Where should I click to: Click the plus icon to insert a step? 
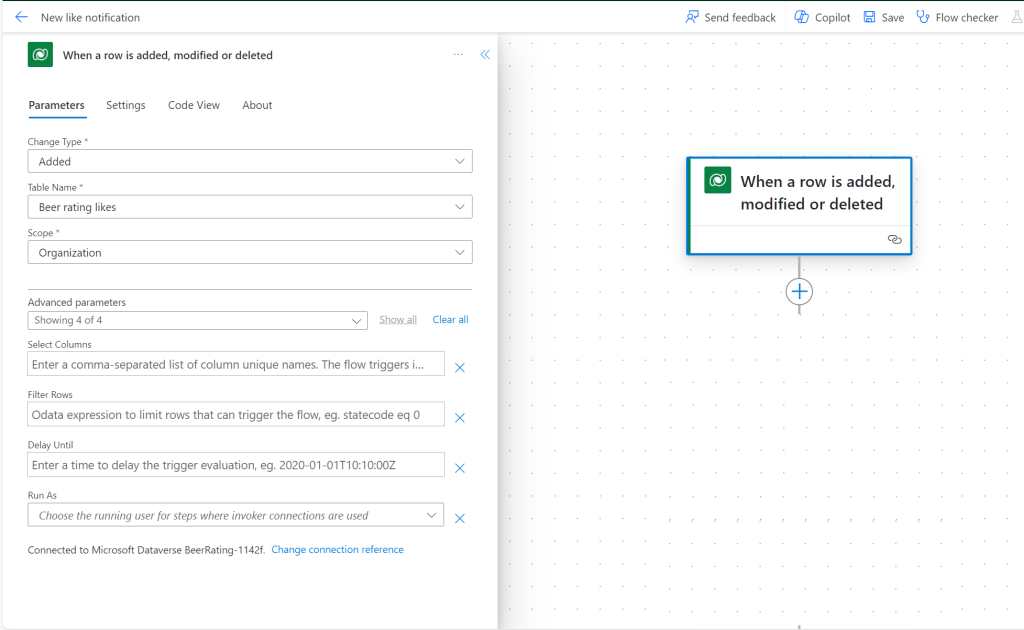[x=799, y=291]
